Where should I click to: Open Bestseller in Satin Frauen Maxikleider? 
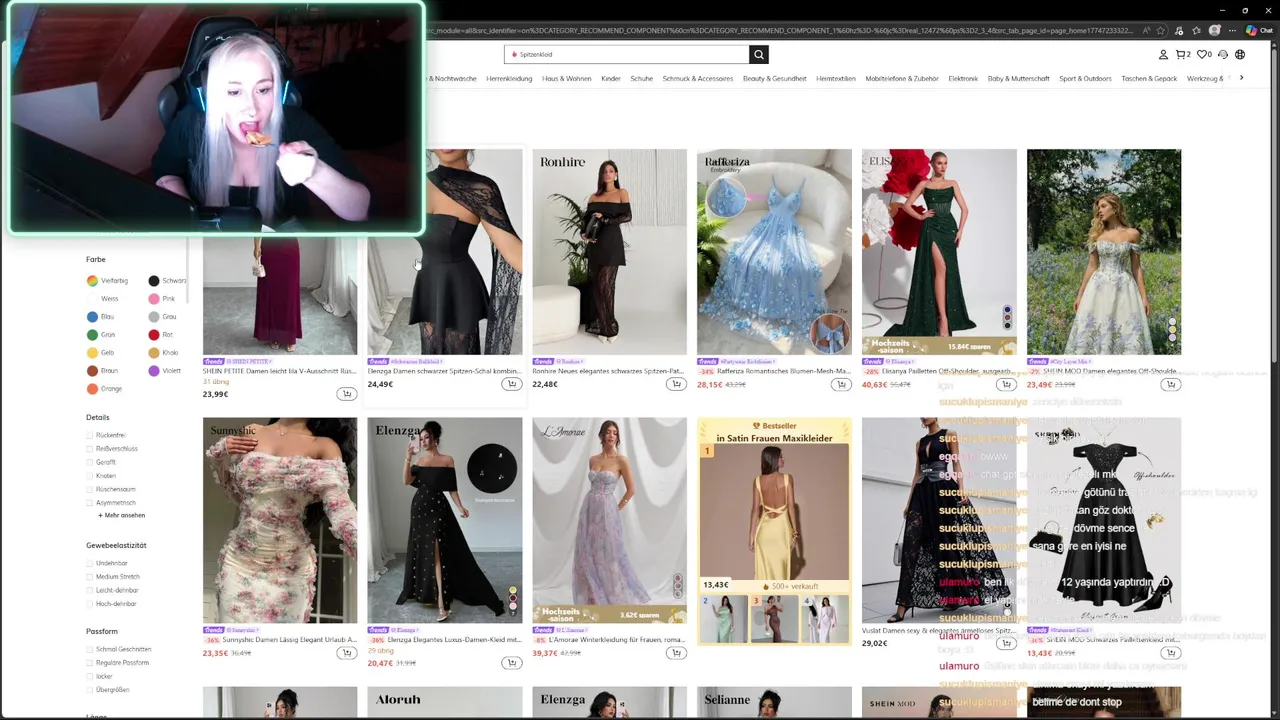click(774, 432)
